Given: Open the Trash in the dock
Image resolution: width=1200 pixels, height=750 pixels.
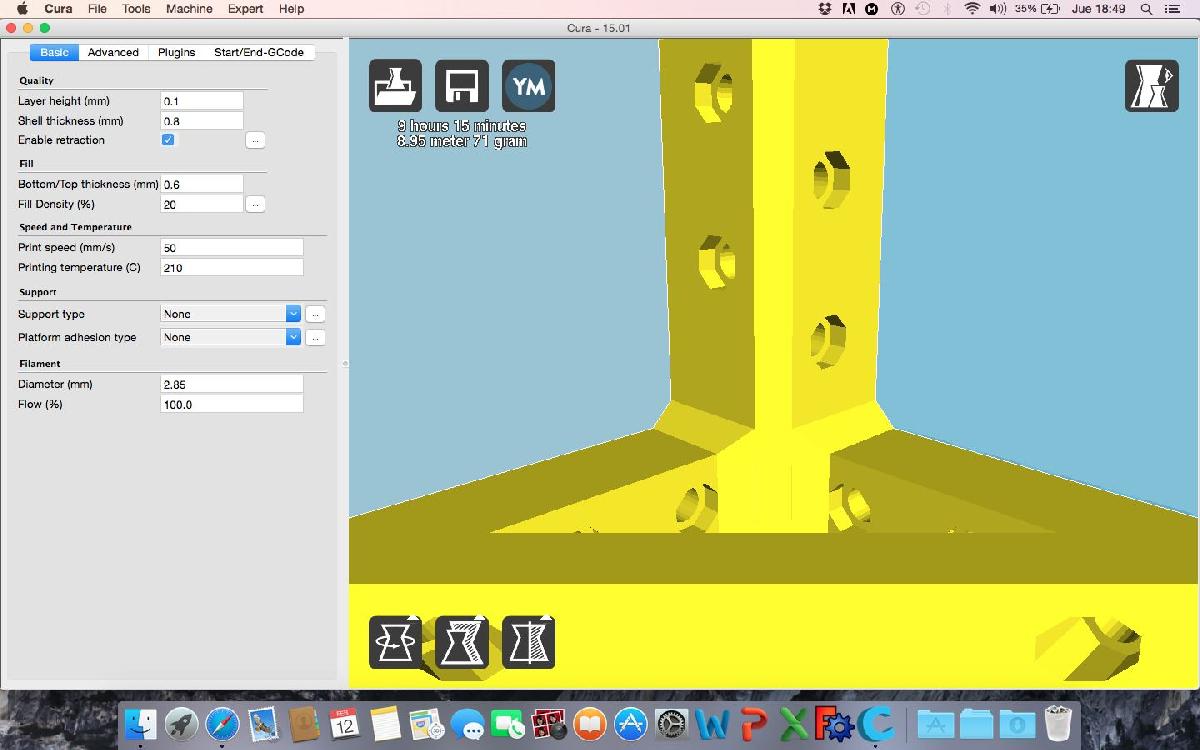Looking at the screenshot, I should pos(1058,722).
